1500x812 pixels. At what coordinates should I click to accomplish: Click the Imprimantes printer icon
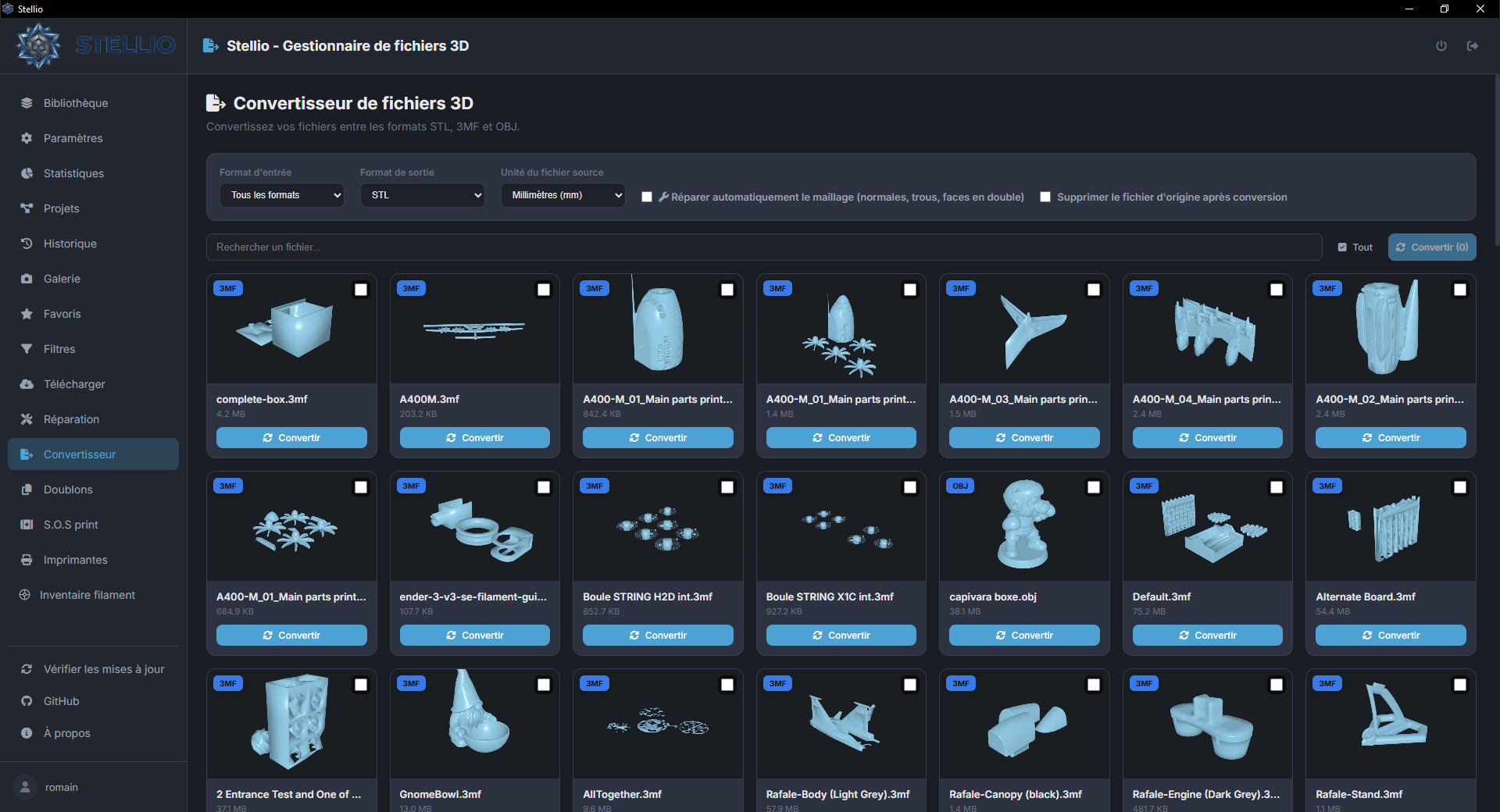[27, 560]
